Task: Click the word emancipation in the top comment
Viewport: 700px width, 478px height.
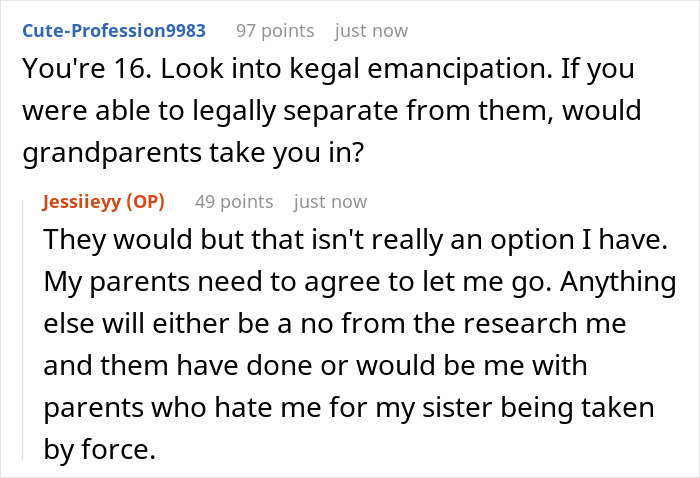Action: [x=460, y=69]
